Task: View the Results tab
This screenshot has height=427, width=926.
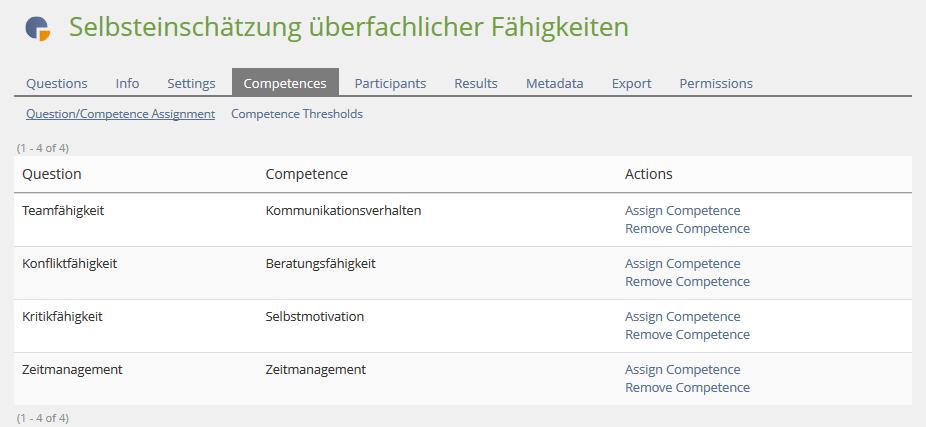Action: click(476, 83)
